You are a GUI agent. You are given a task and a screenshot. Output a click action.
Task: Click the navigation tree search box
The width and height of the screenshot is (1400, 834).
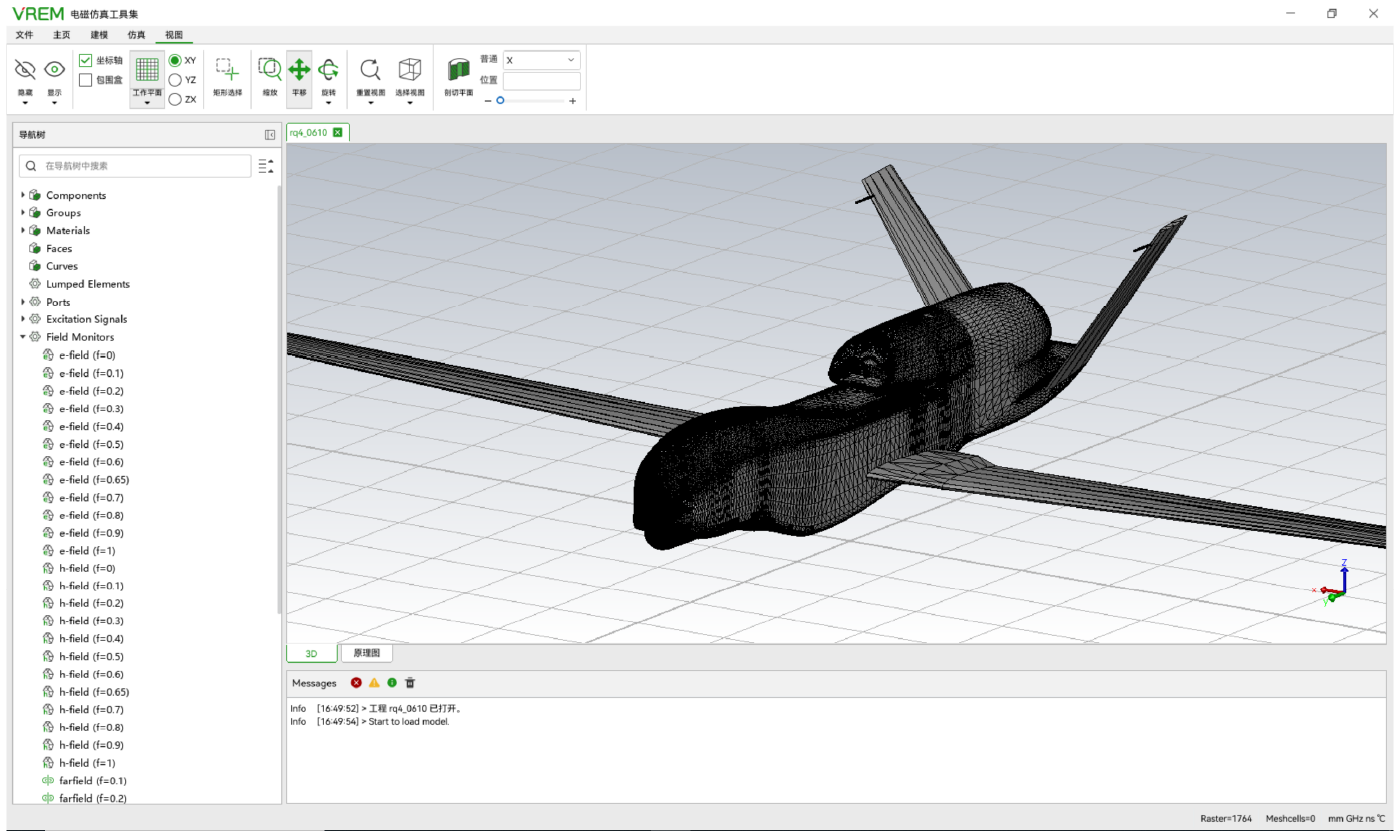135,166
